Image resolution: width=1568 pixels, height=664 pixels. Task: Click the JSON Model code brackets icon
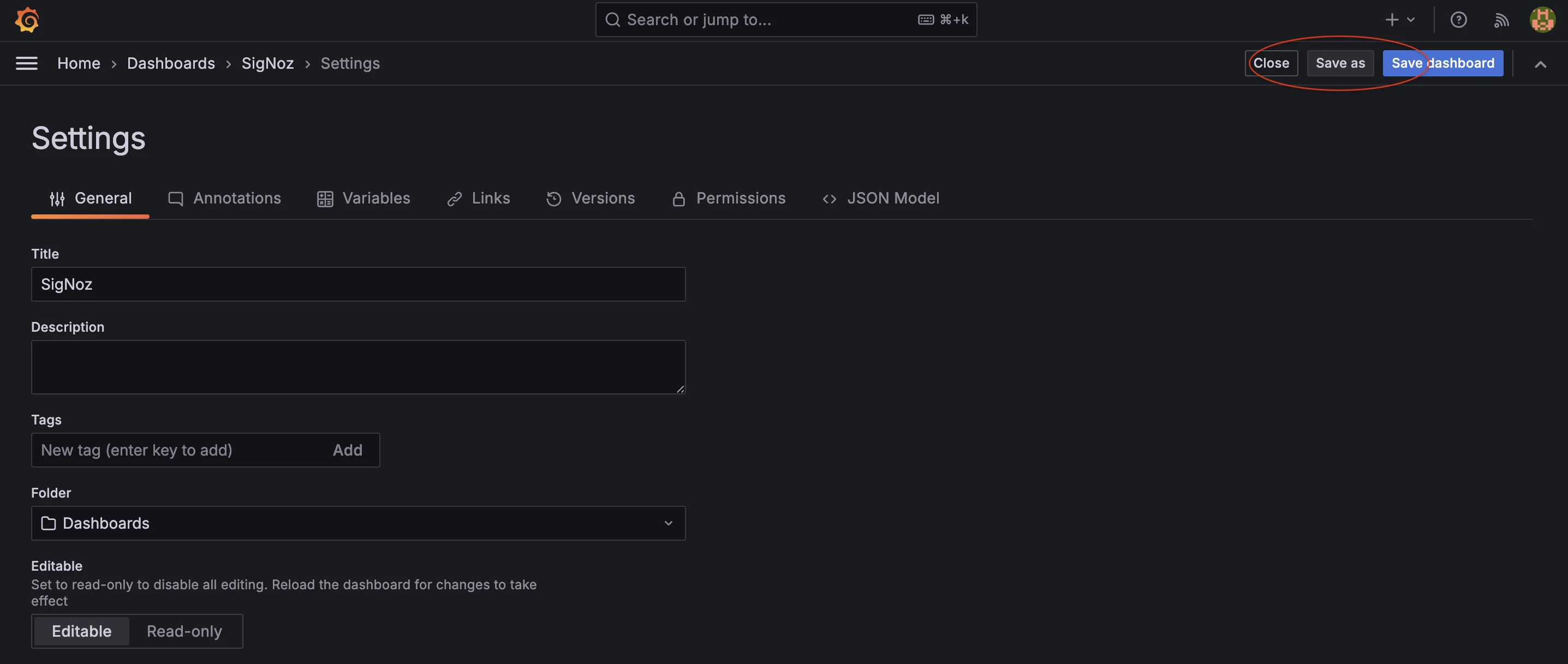829,199
